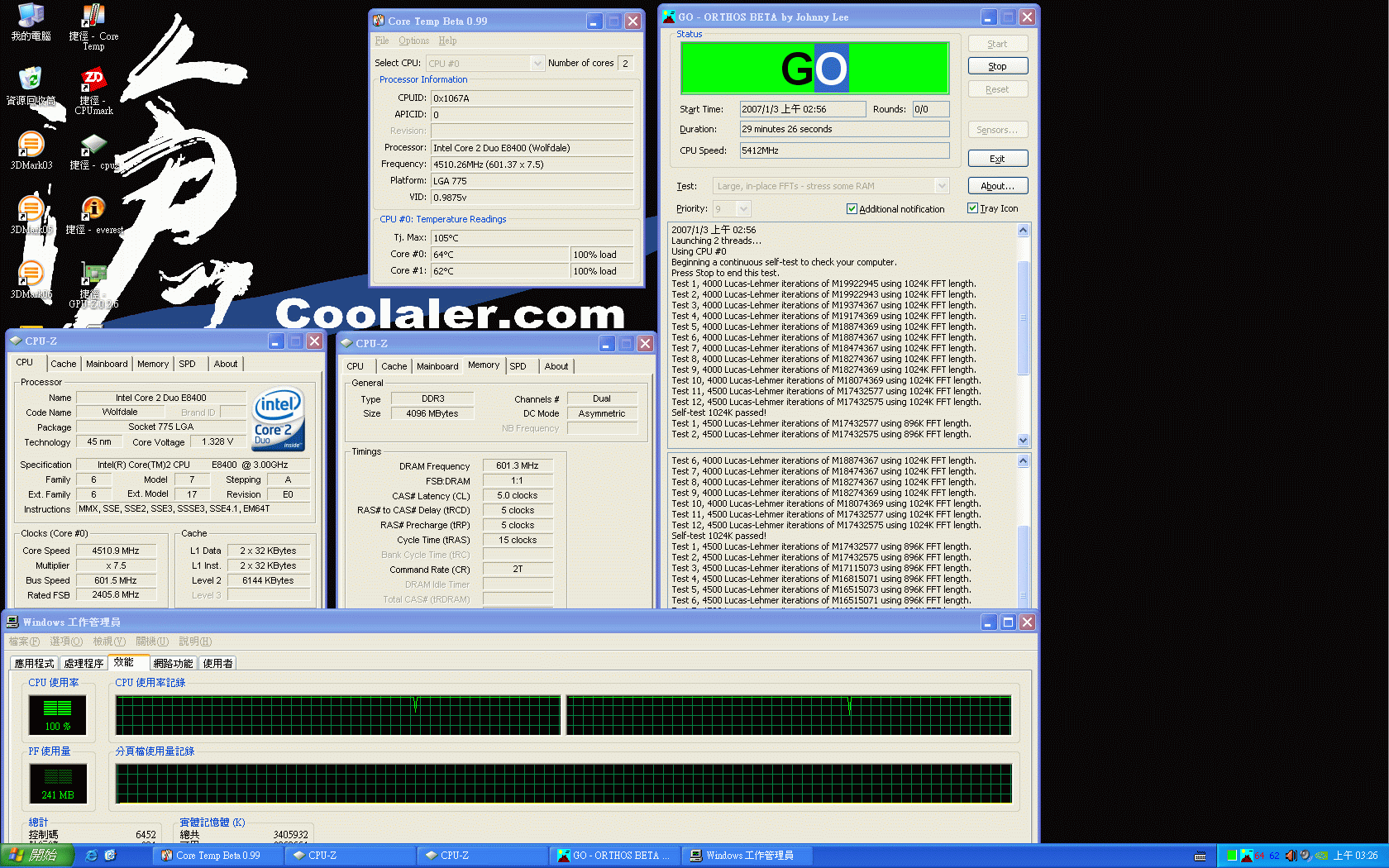Open the Help menu in Core Temp
1389x868 pixels.
447,41
